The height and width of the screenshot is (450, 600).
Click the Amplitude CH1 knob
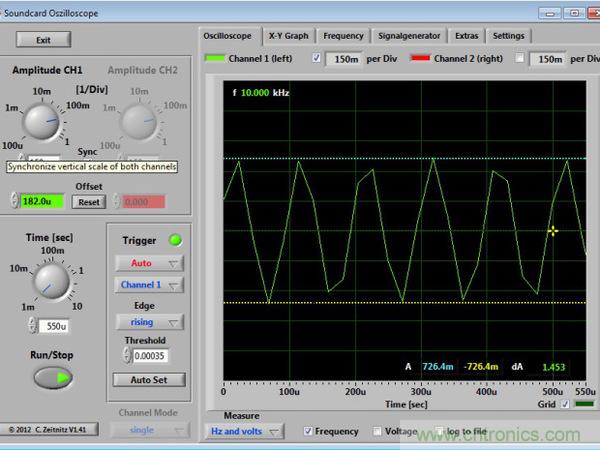click(42, 122)
